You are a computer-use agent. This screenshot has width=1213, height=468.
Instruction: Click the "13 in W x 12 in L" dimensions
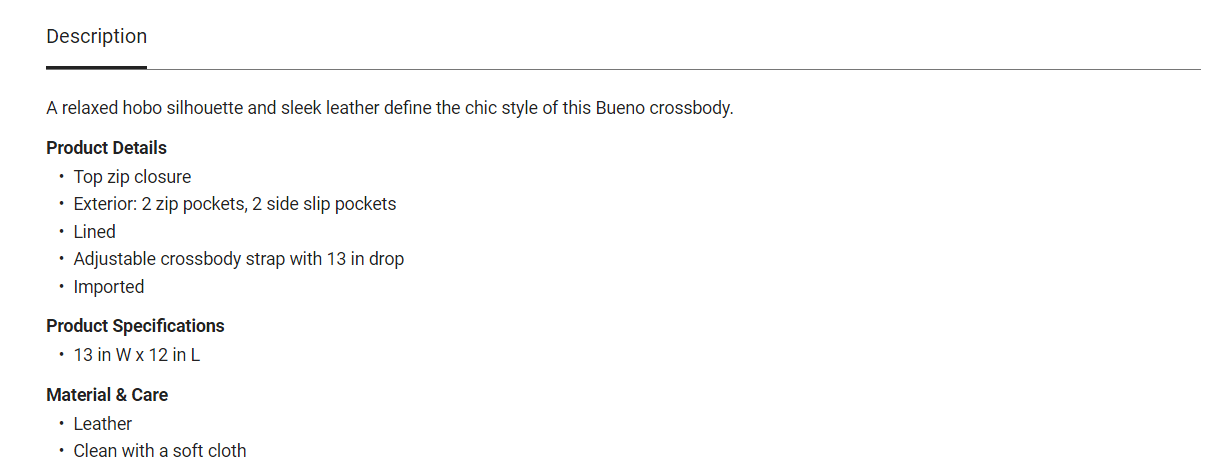137,355
